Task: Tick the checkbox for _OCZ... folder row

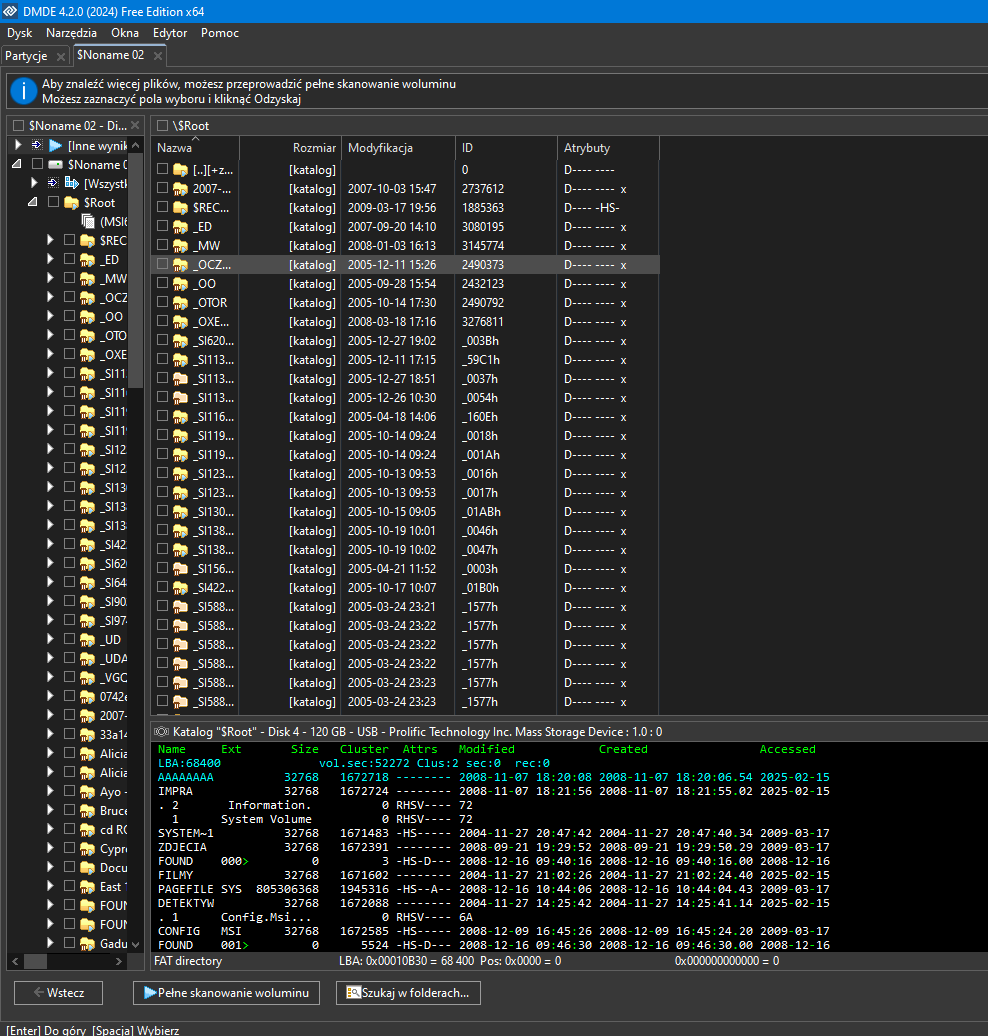Action: [x=163, y=264]
